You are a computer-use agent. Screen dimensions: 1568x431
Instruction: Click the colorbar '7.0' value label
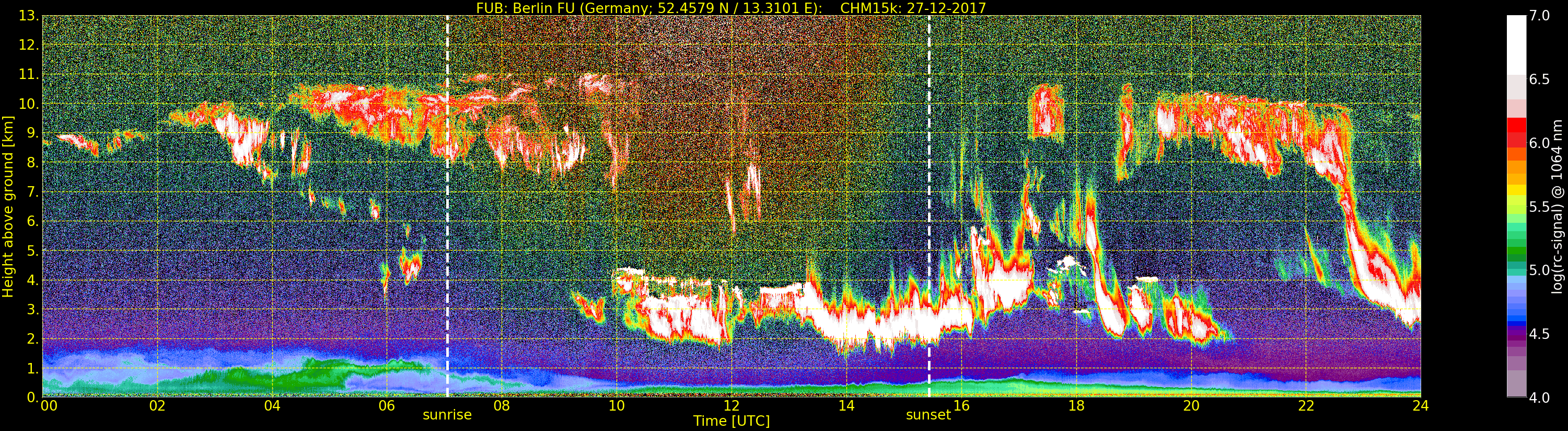(1539, 16)
